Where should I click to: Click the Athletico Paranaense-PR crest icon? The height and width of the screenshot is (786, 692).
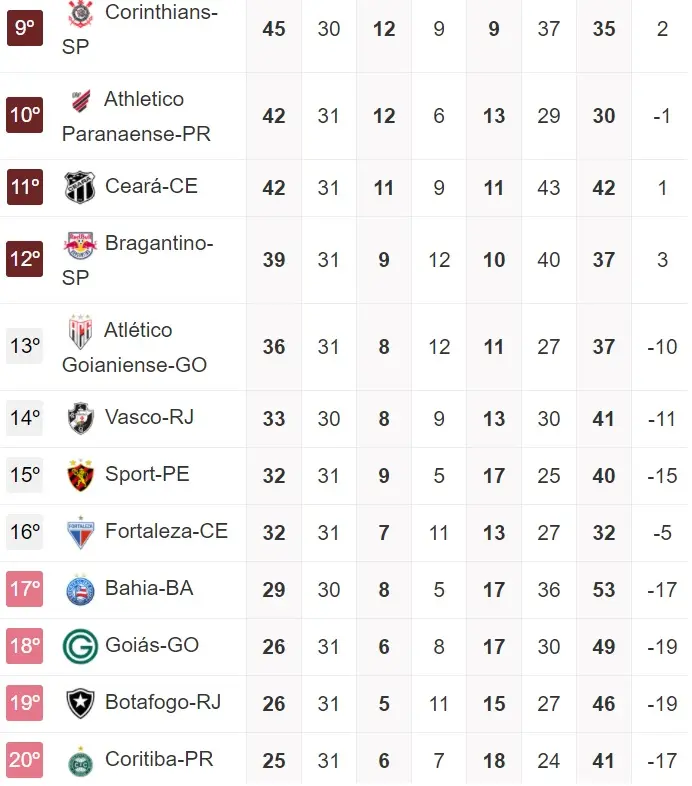pyautogui.click(x=79, y=100)
